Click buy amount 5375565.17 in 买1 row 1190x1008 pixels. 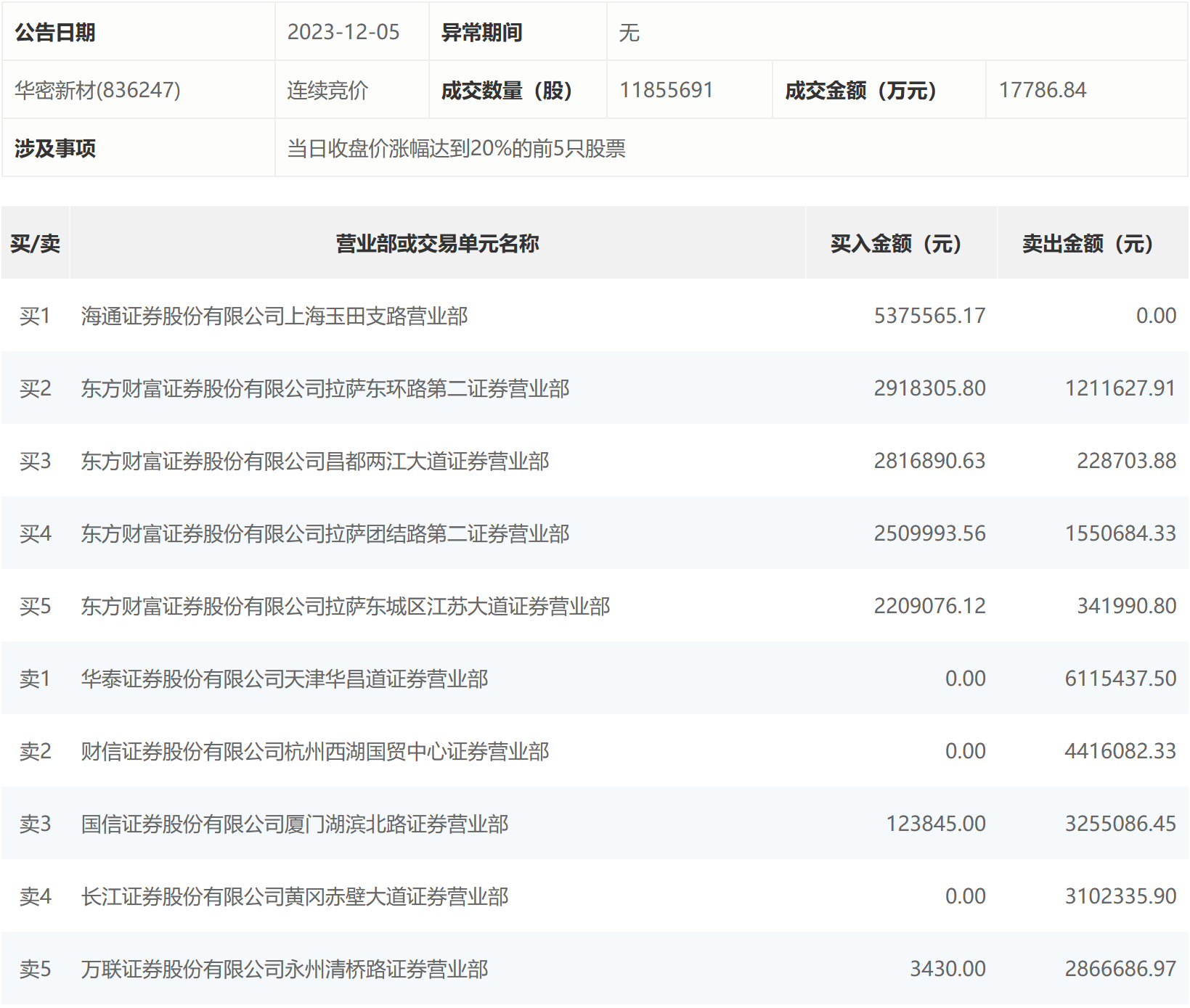(x=929, y=316)
